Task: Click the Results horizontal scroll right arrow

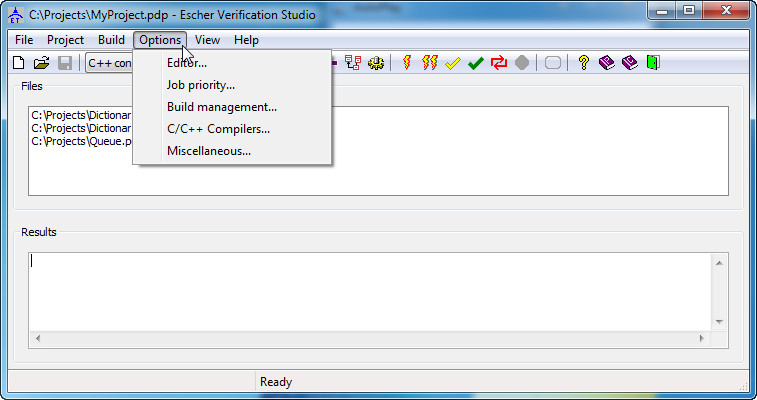Action: [x=701, y=338]
